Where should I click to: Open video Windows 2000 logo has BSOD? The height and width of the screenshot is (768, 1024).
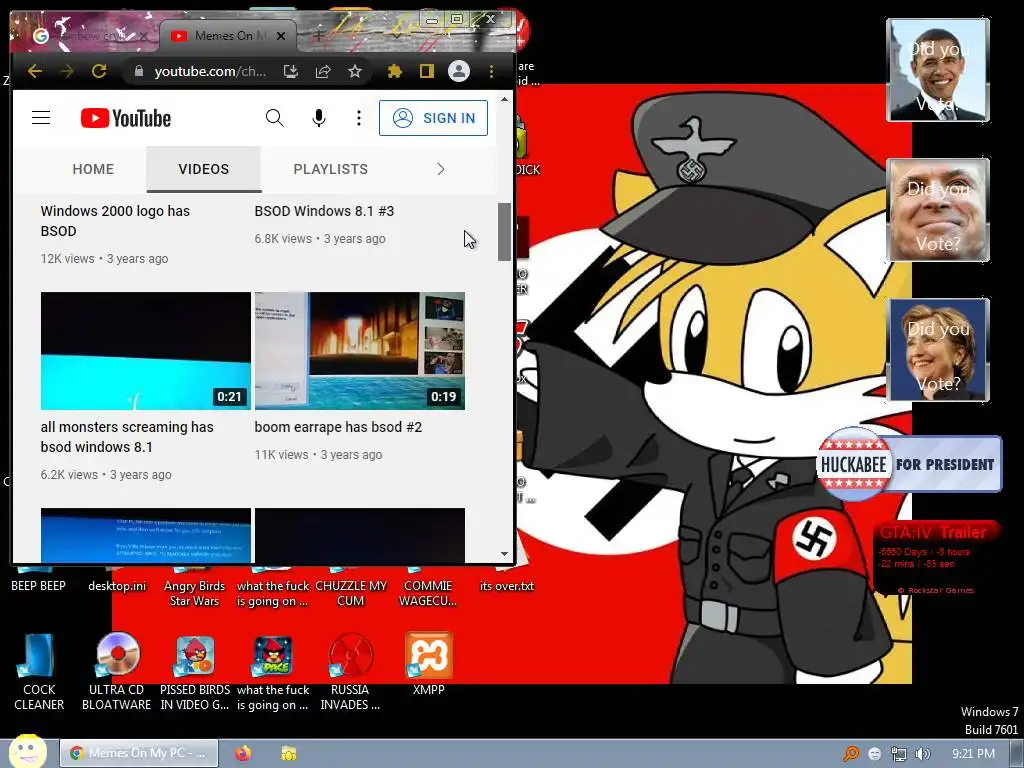(x=115, y=221)
